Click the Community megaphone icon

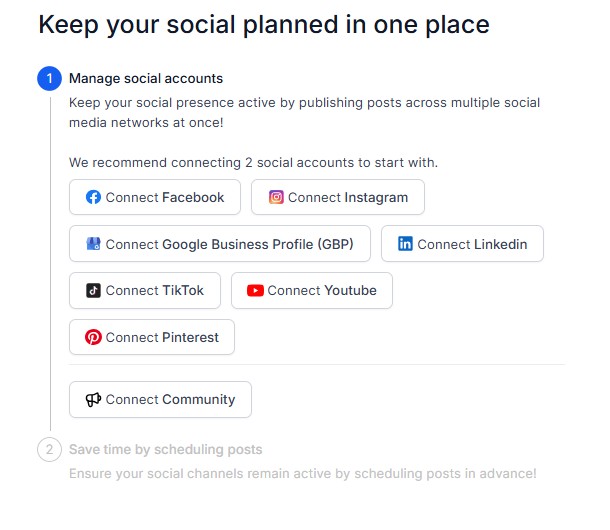click(x=93, y=399)
